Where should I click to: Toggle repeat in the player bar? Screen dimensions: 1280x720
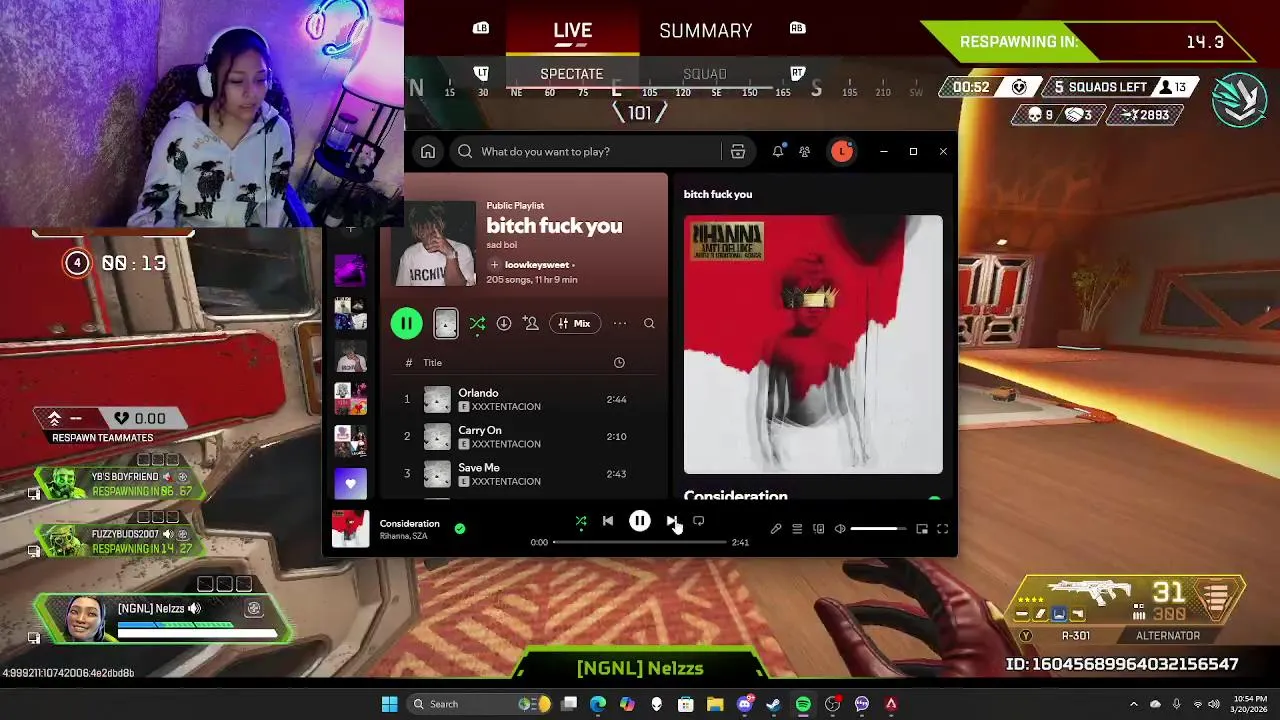699,521
